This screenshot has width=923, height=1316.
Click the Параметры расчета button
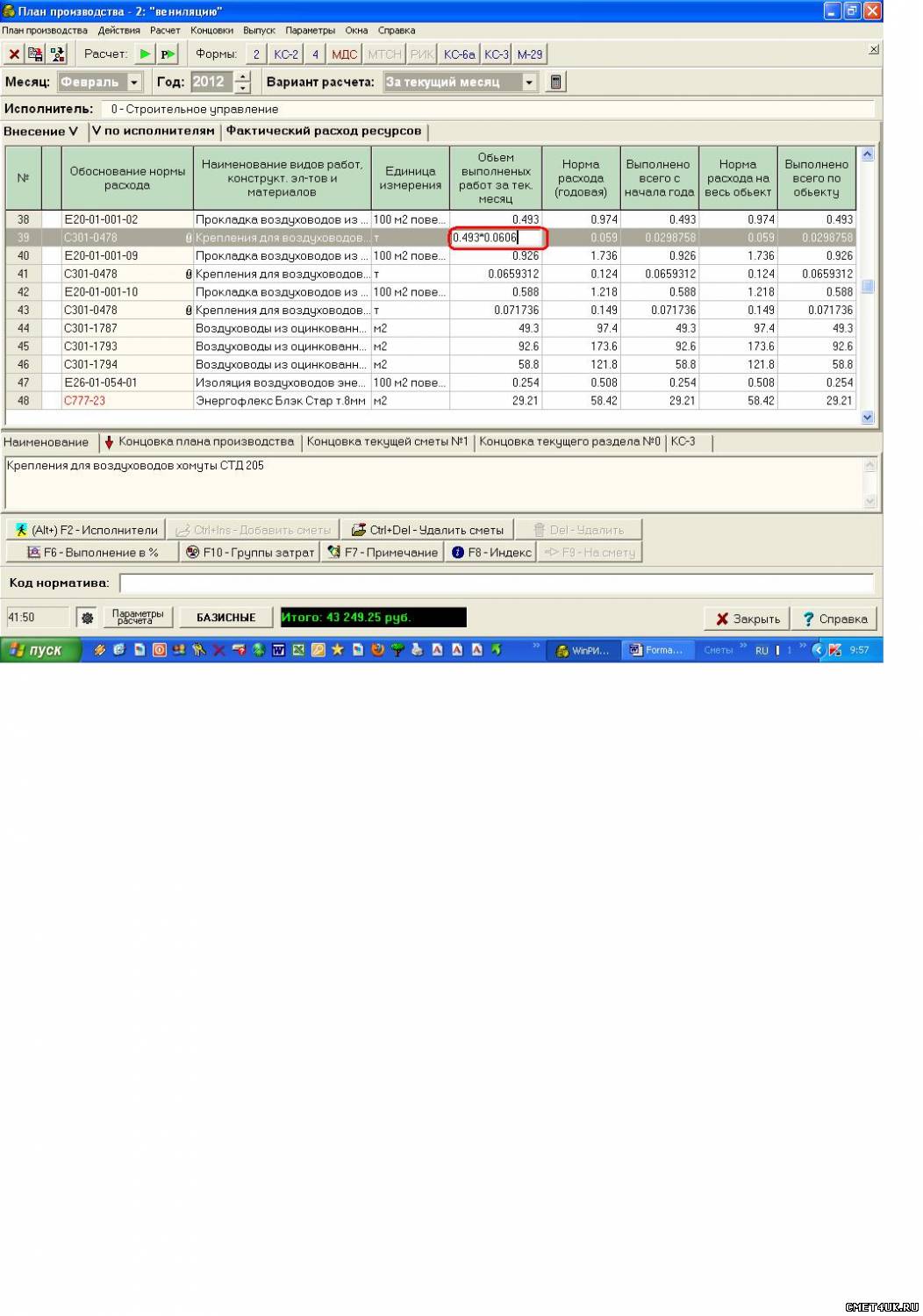tap(138, 618)
